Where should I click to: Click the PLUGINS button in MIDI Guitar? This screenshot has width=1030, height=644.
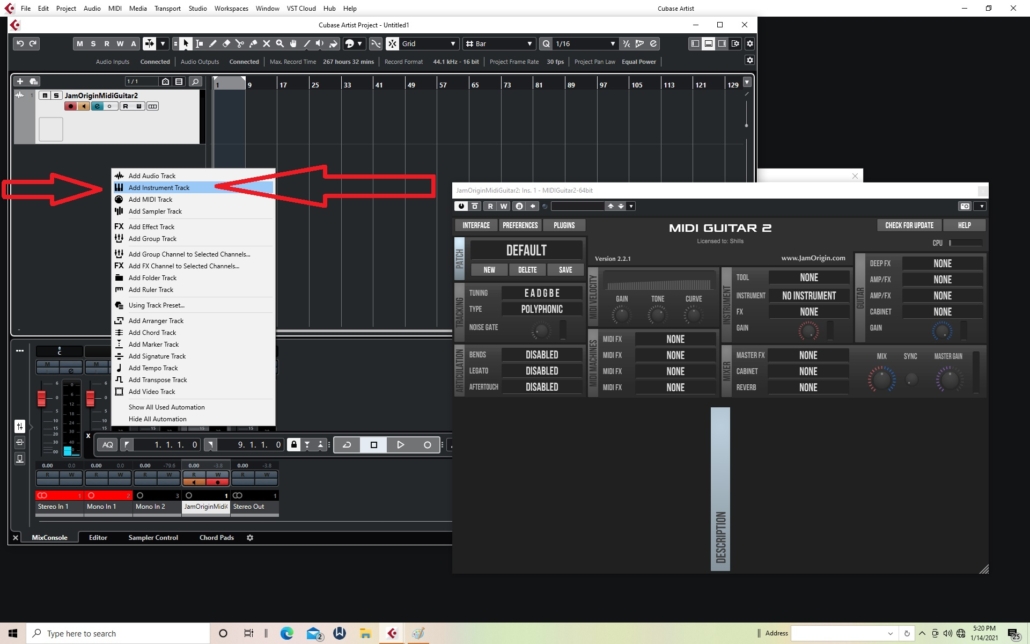tap(564, 225)
